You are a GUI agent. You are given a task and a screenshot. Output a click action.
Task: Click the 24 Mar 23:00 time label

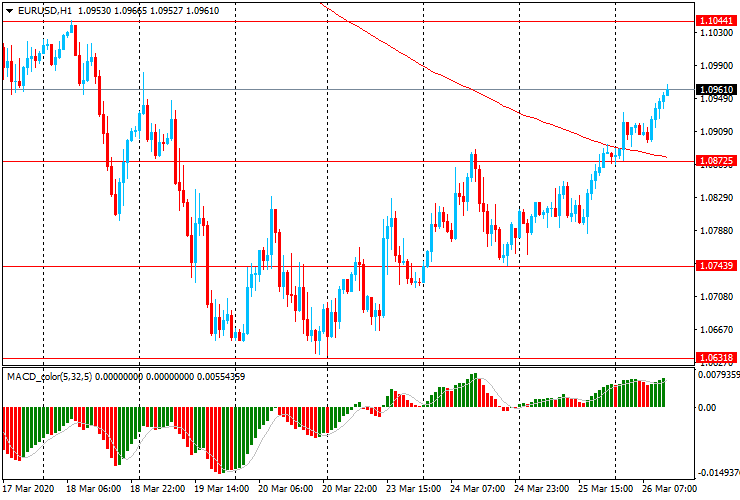[x=541, y=489]
